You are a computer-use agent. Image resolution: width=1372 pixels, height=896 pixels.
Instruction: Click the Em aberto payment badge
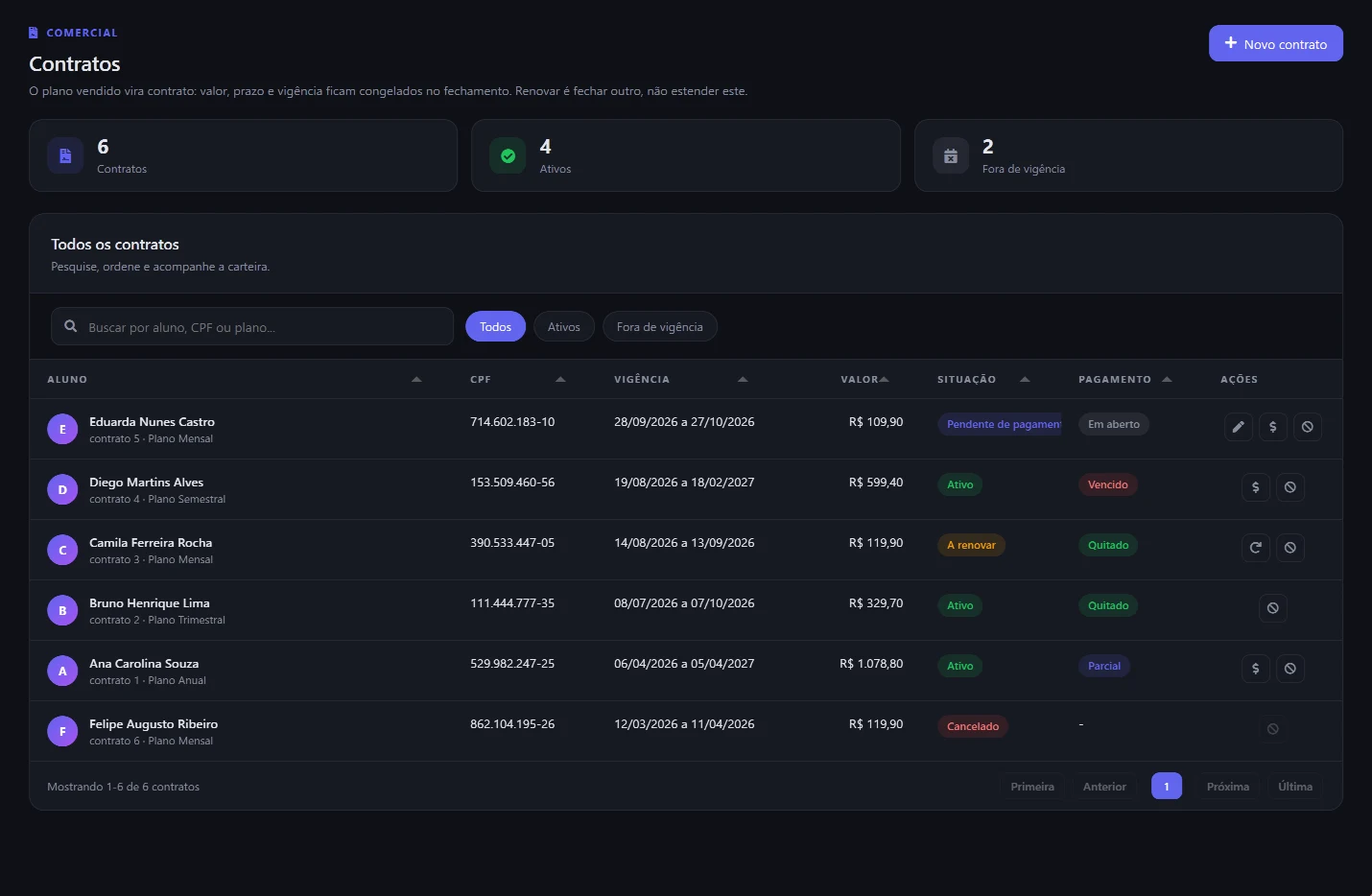pos(1114,424)
